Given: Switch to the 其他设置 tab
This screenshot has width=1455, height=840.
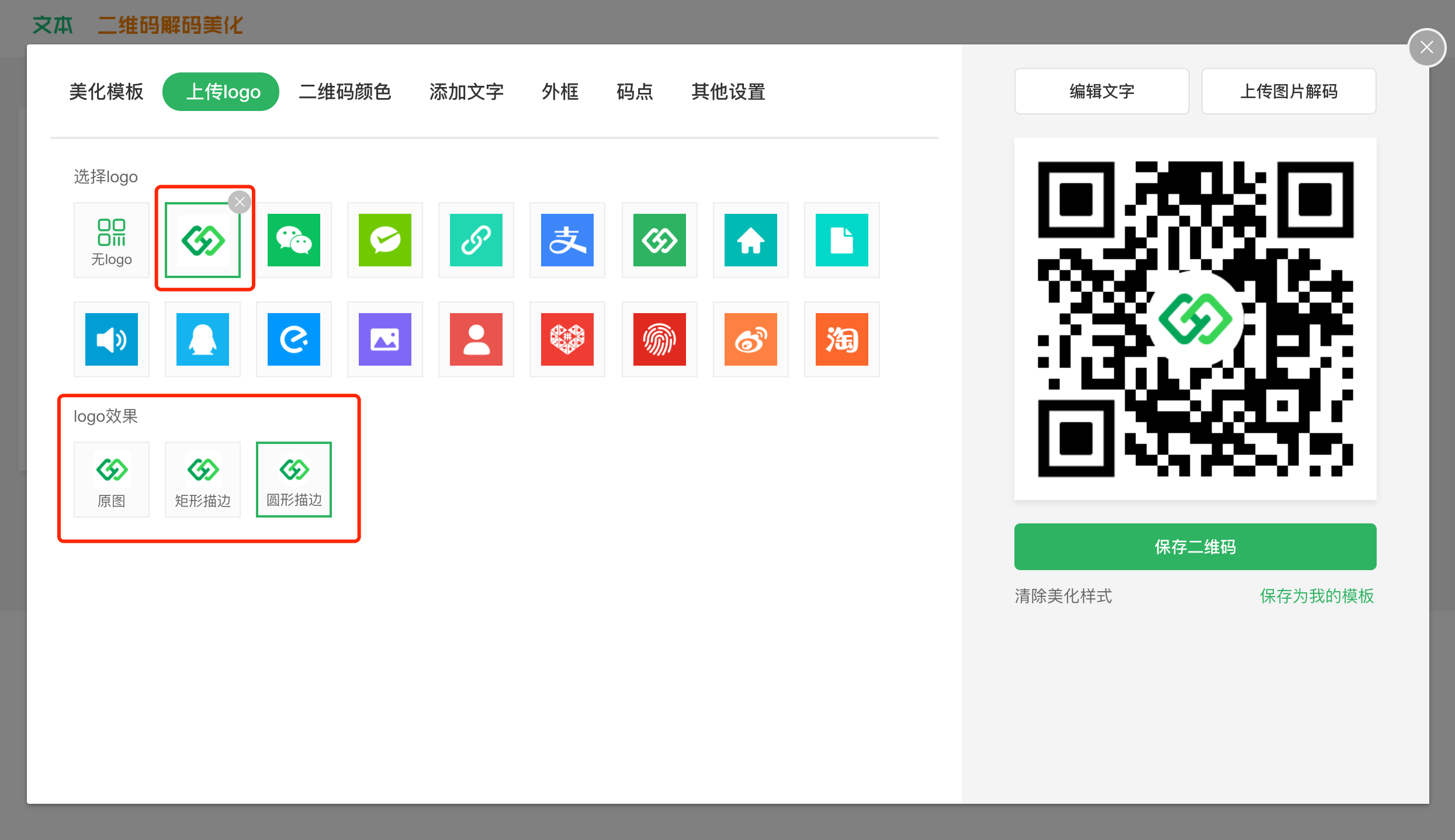Looking at the screenshot, I should click(x=728, y=92).
